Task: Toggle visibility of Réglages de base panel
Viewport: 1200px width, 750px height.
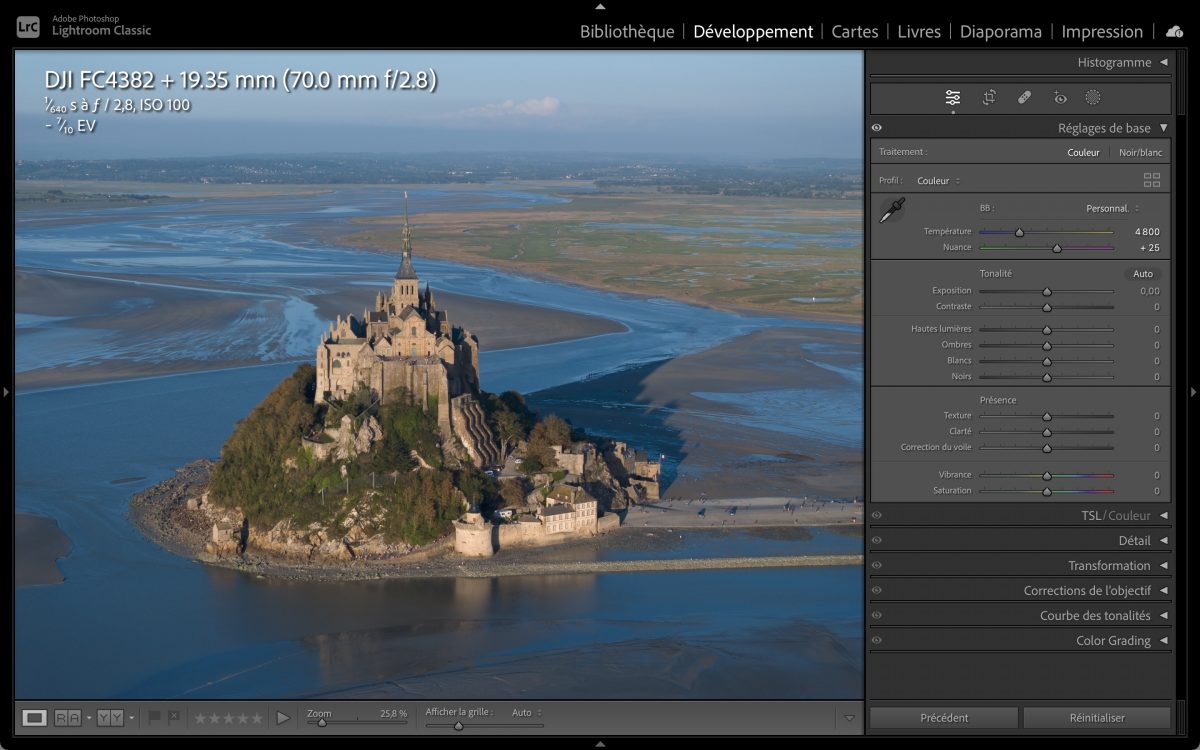Action: point(877,128)
